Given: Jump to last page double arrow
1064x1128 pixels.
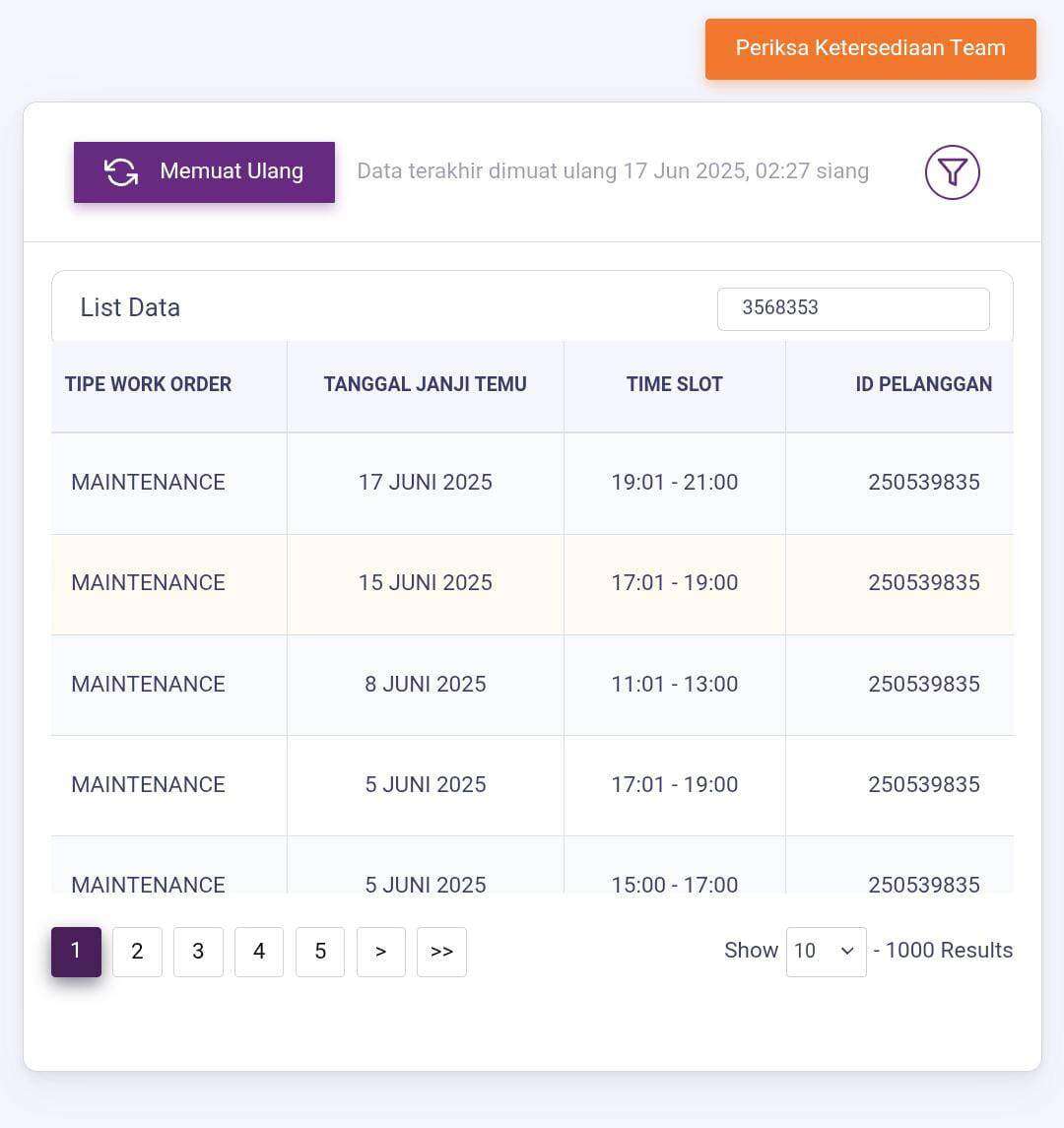Looking at the screenshot, I should pos(441,952).
